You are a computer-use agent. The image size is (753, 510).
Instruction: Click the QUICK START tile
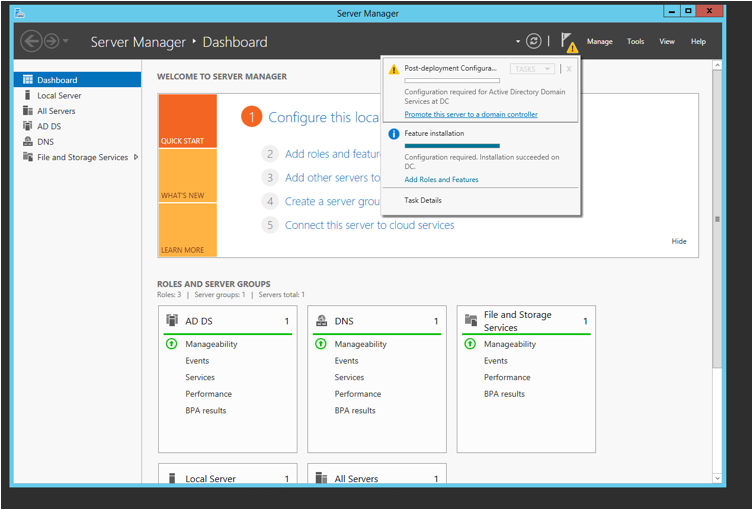tap(188, 121)
